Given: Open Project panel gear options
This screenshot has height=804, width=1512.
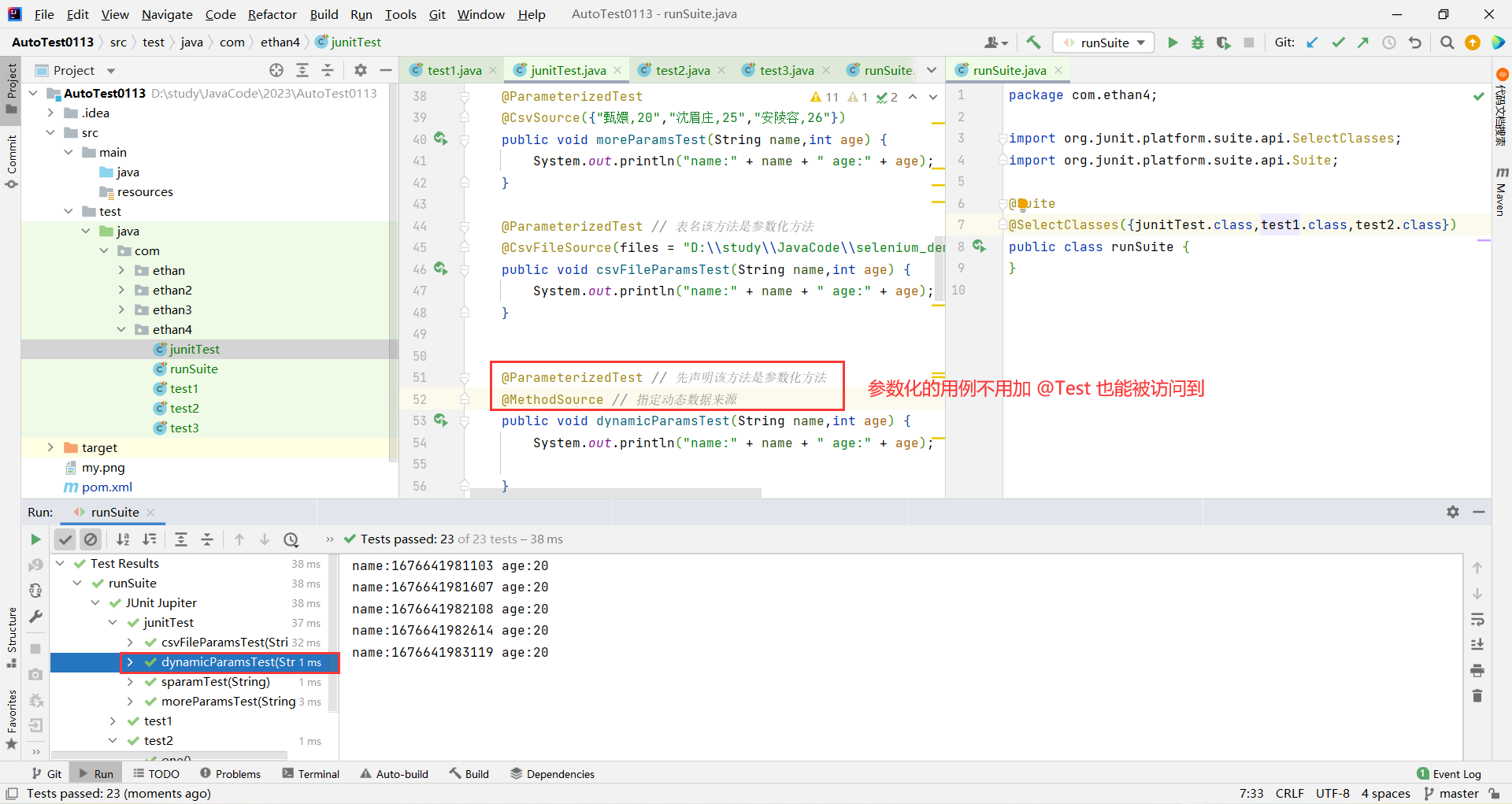Looking at the screenshot, I should [x=361, y=70].
